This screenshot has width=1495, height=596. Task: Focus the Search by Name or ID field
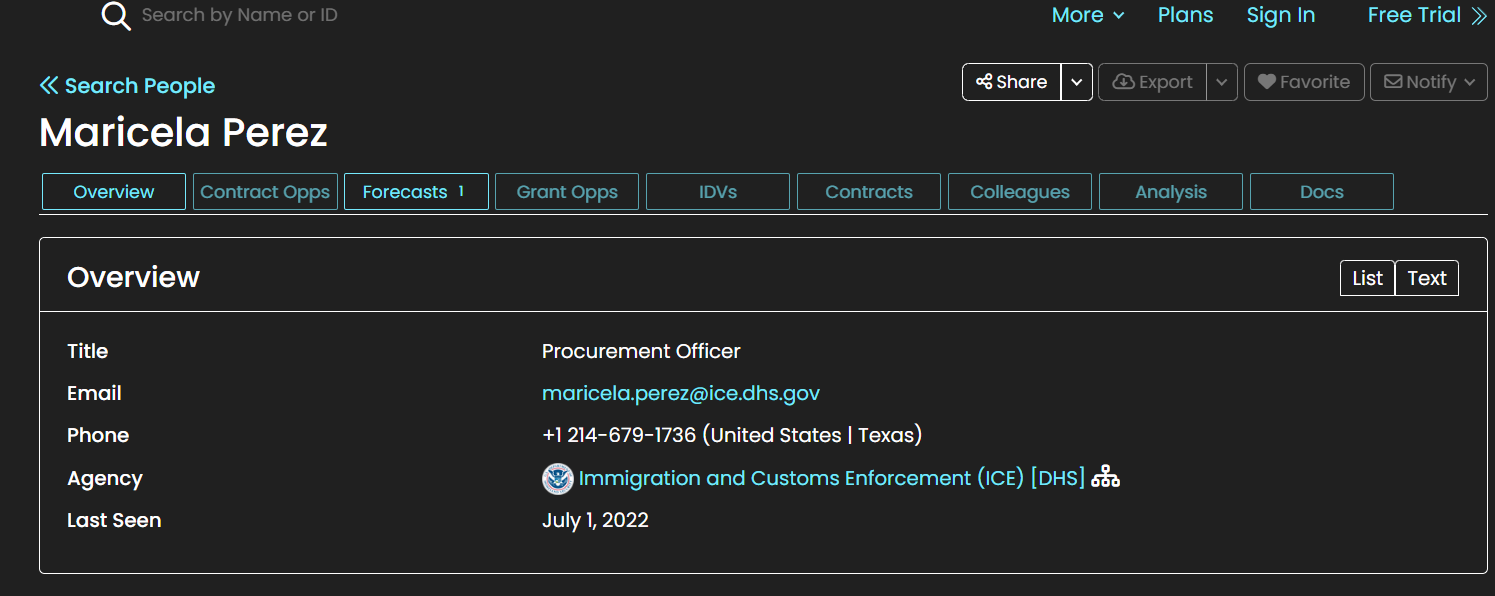[240, 15]
